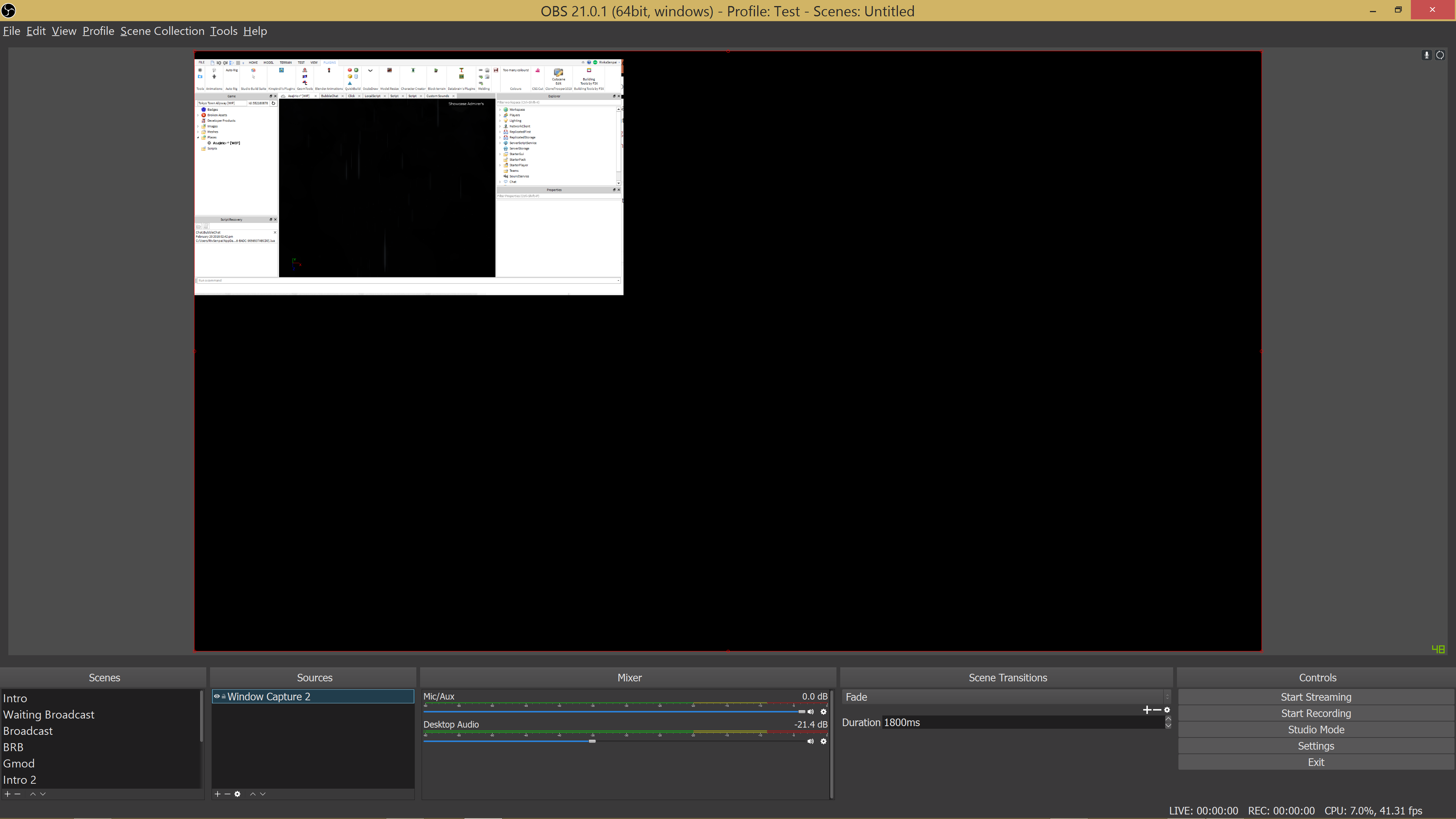Image resolution: width=1456 pixels, height=819 pixels.
Task: Hide Window Capture 2 via eye icon
Action: (x=217, y=697)
